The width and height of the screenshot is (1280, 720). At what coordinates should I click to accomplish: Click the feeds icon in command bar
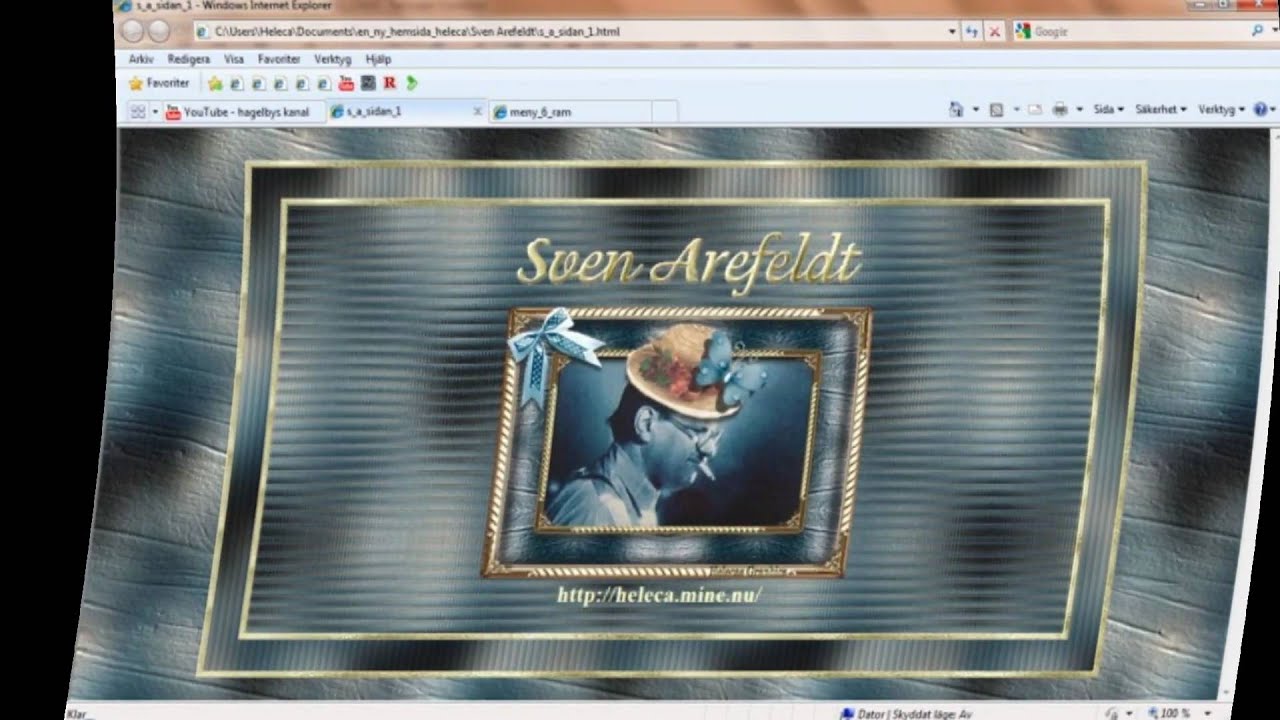point(996,110)
